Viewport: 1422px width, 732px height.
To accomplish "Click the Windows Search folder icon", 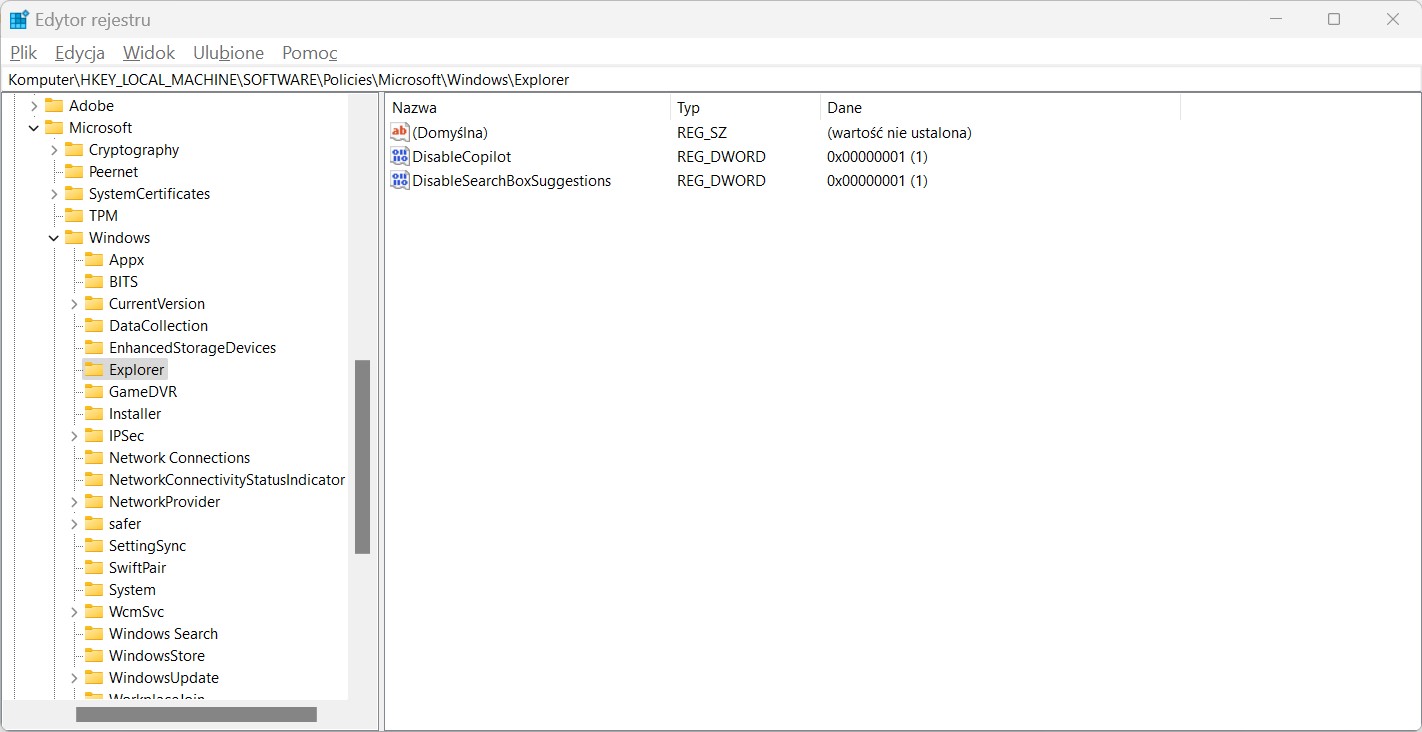I will click(94, 634).
